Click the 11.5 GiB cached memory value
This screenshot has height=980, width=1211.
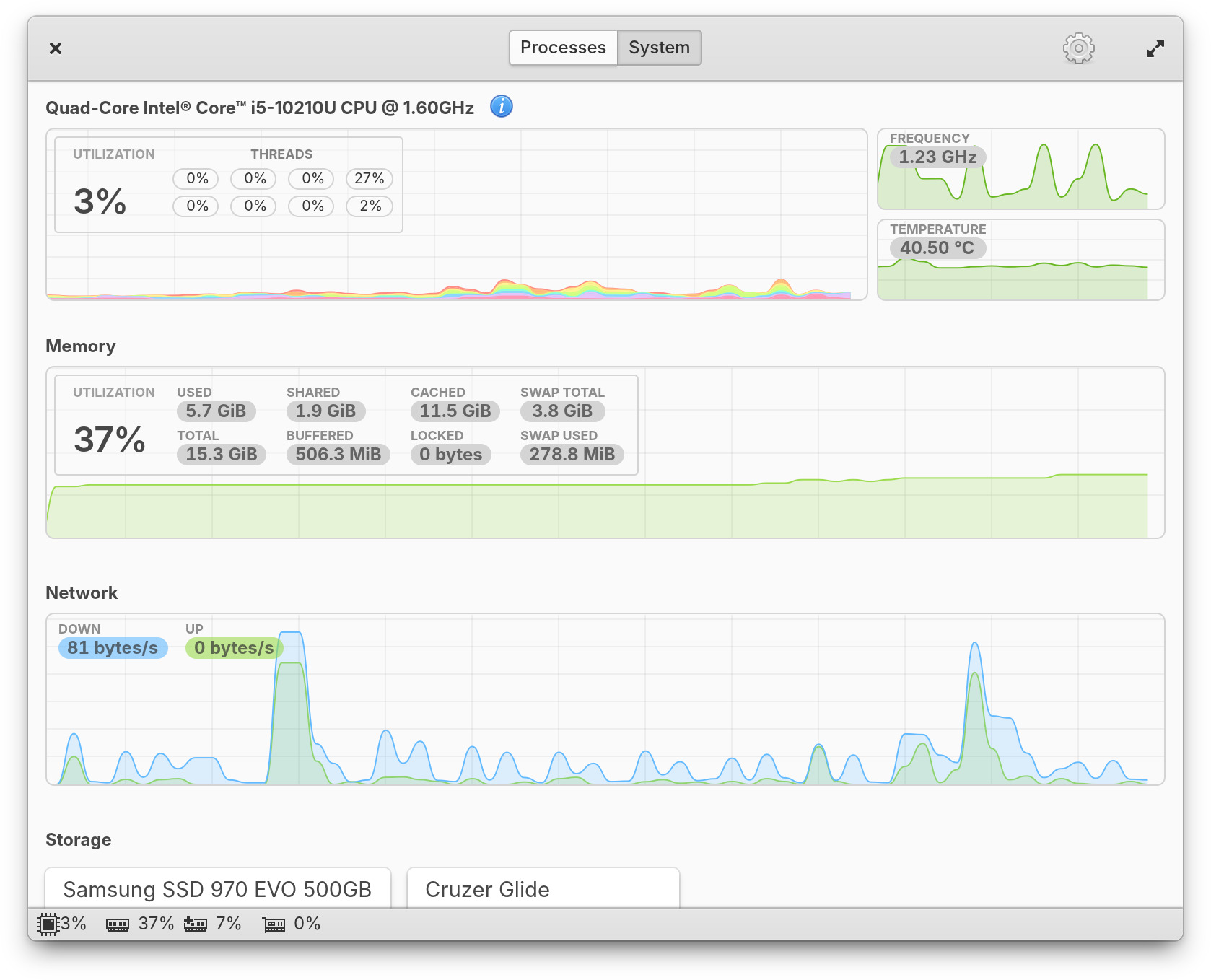455,411
